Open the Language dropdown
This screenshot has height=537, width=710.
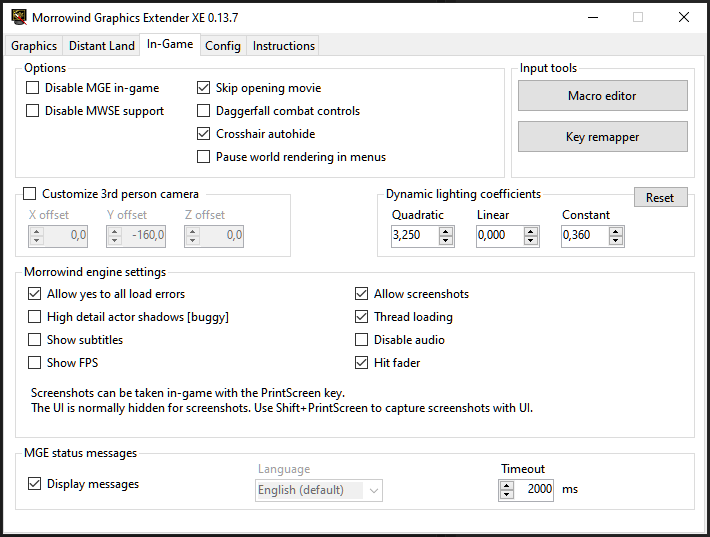coord(319,490)
